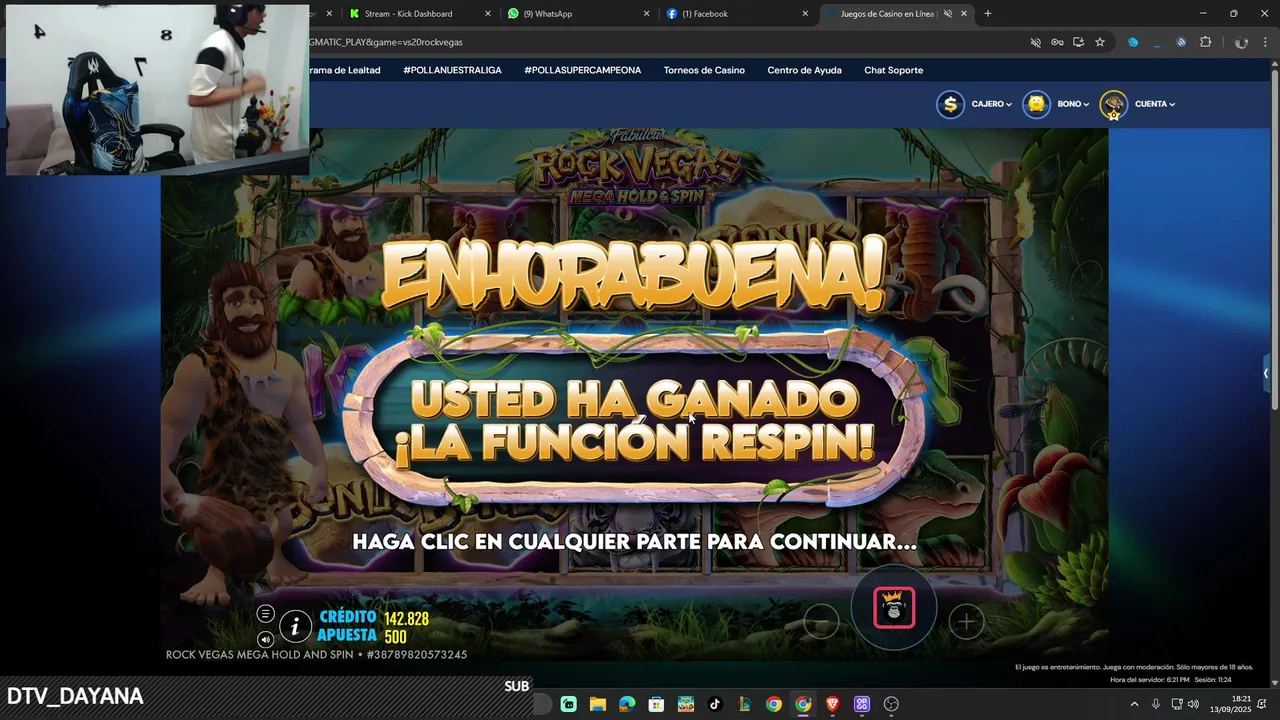Open the BONO dropdown
Image resolution: width=1280 pixels, height=720 pixels.
tap(1073, 104)
